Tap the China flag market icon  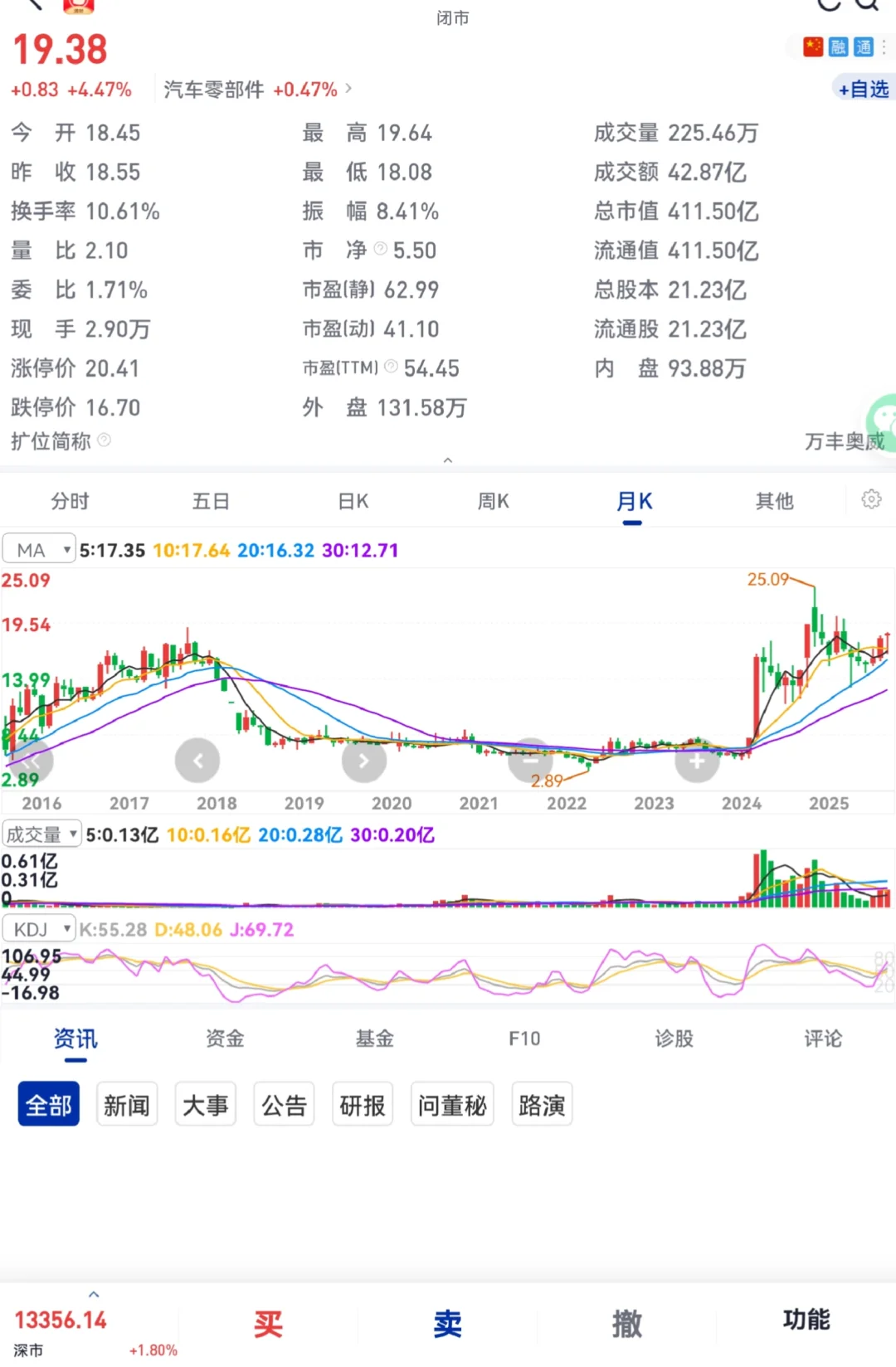tap(813, 47)
